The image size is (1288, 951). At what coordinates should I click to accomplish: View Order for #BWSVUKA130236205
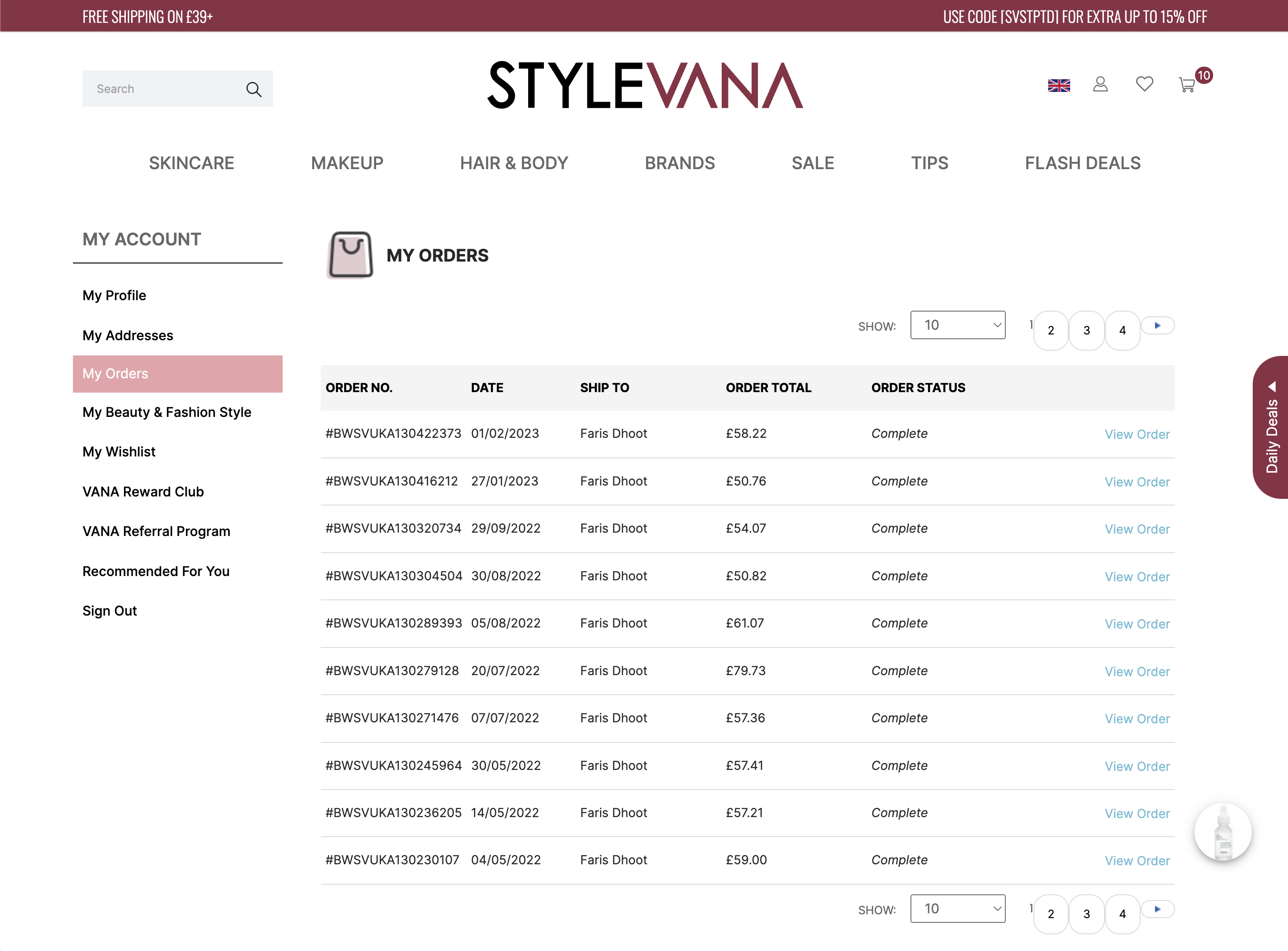tap(1137, 814)
